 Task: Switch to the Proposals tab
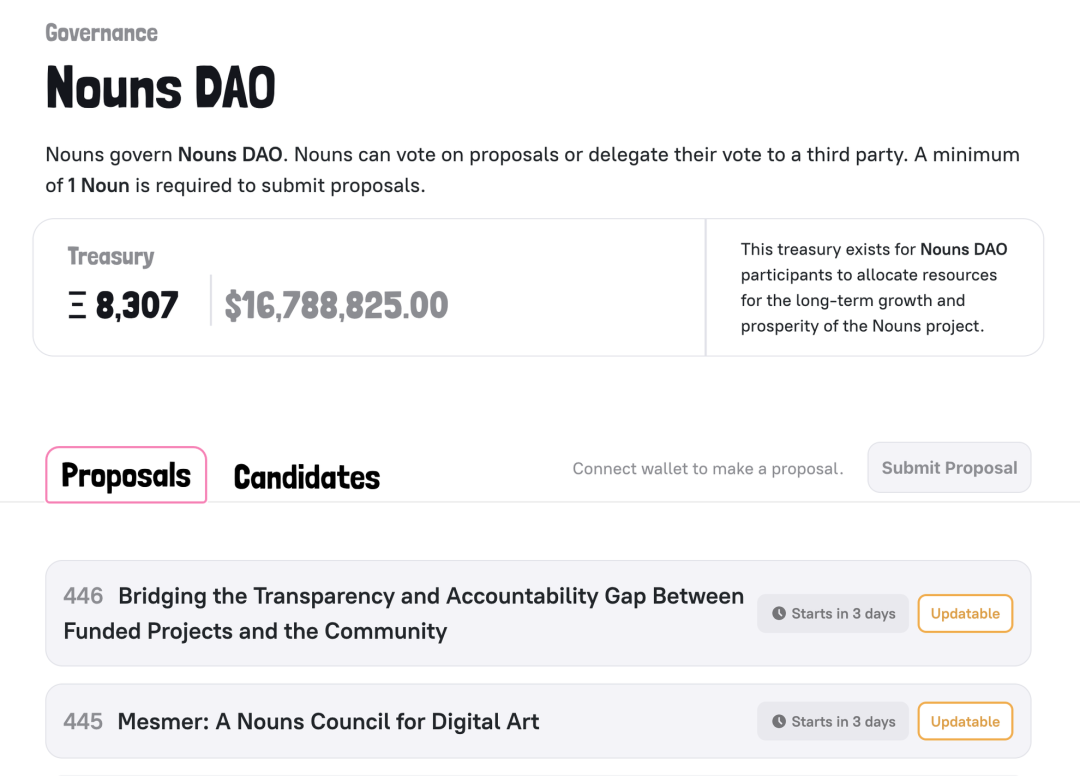click(126, 475)
